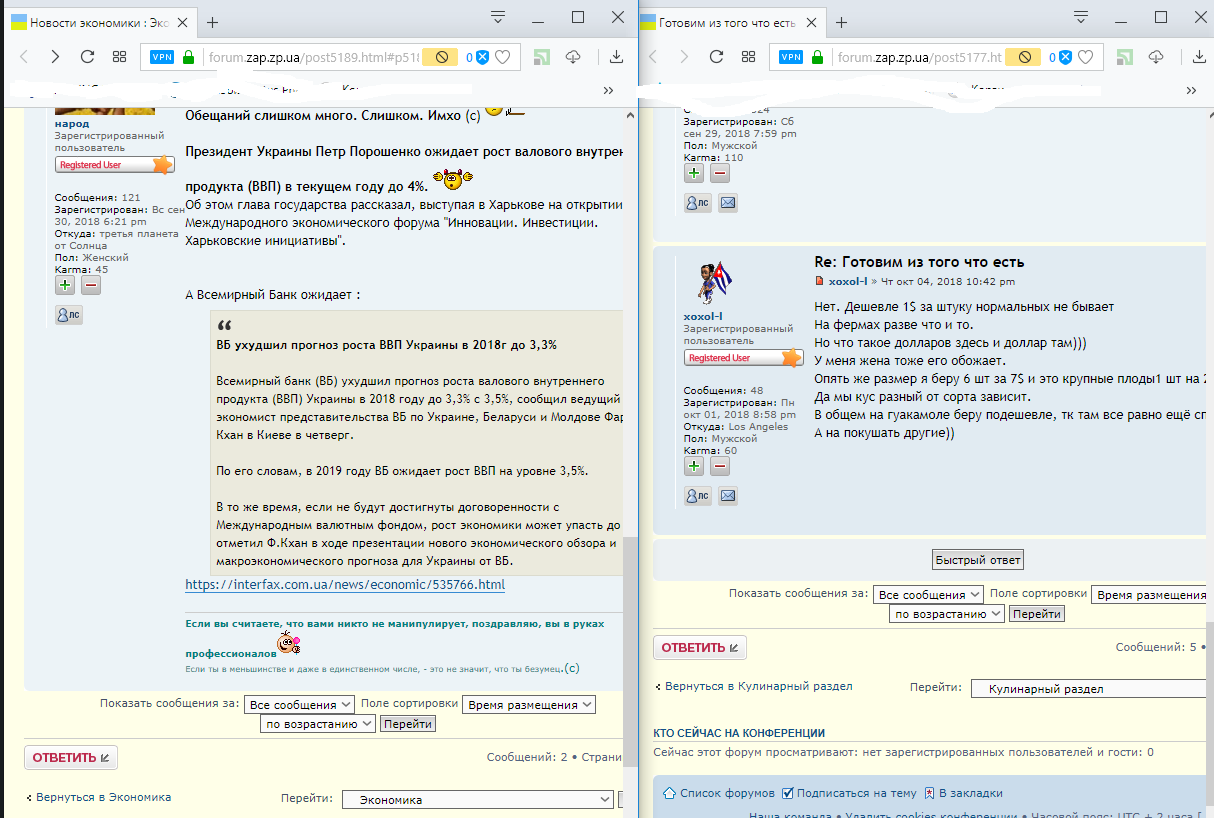
Task: Click the plus karma button for user народ
Action: pos(65,285)
